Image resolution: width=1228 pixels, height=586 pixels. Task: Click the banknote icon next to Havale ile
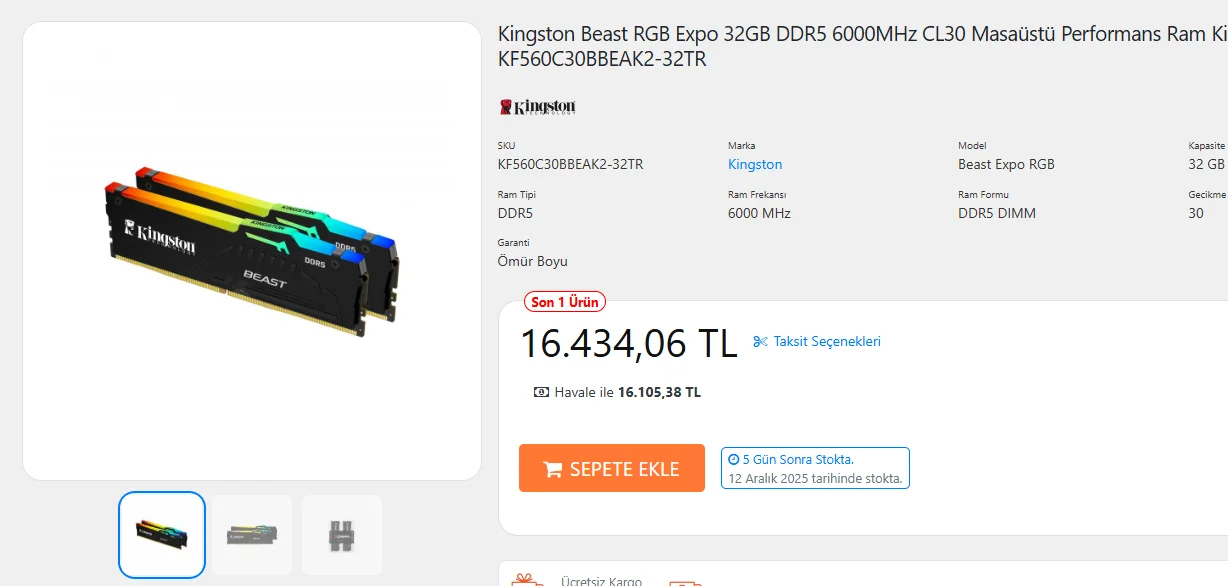[x=541, y=393]
